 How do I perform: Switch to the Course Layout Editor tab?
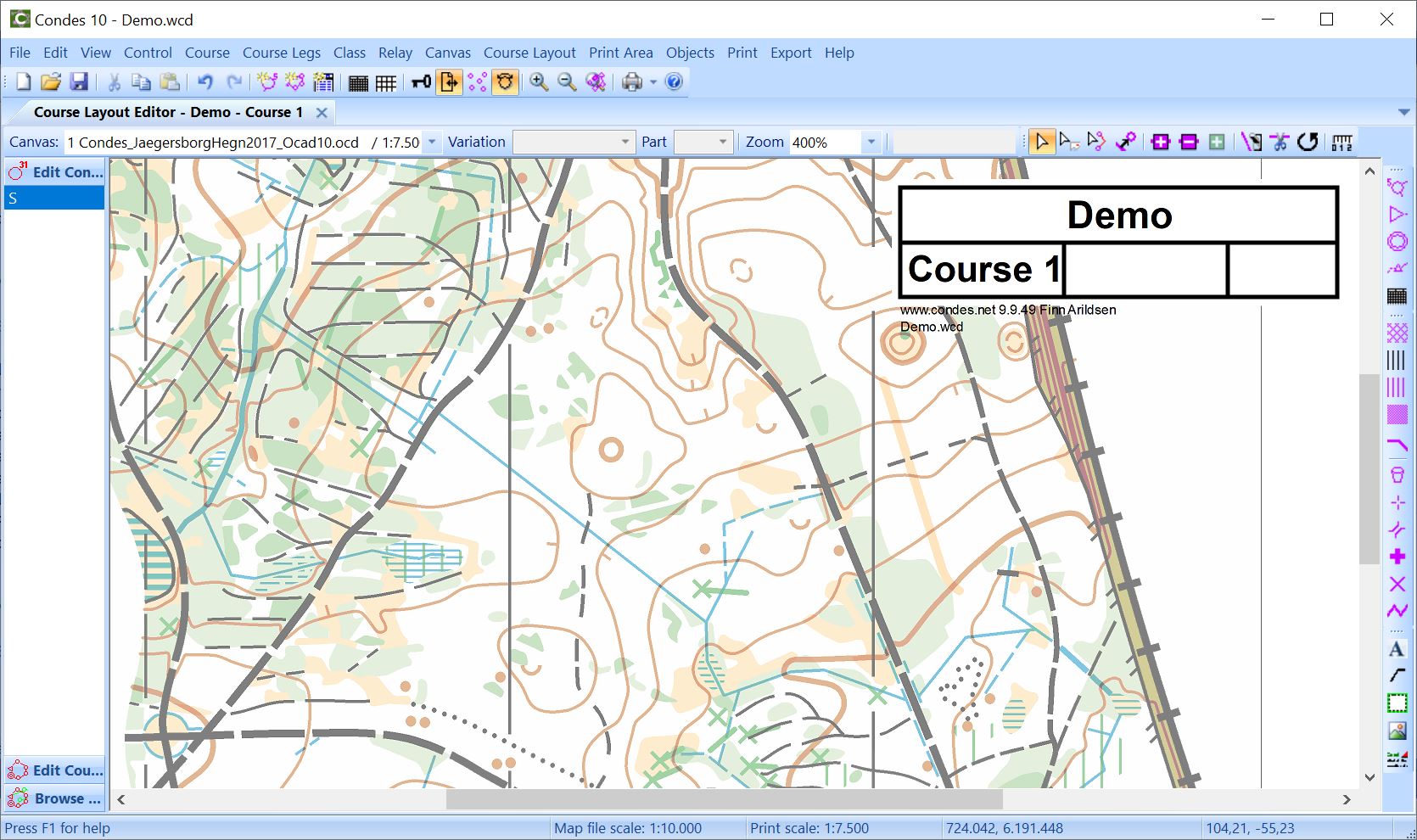[x=168, y=112]
